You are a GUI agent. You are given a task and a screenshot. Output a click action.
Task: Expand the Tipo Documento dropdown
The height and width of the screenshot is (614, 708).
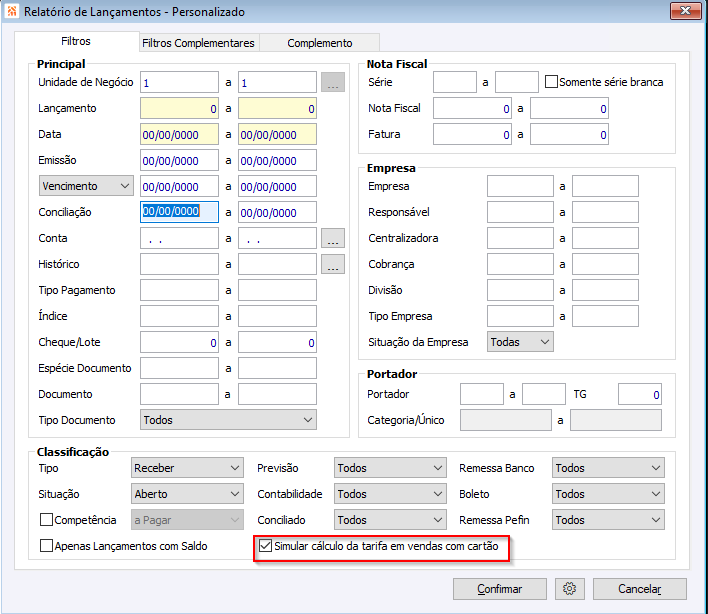(x=228, y=420)
